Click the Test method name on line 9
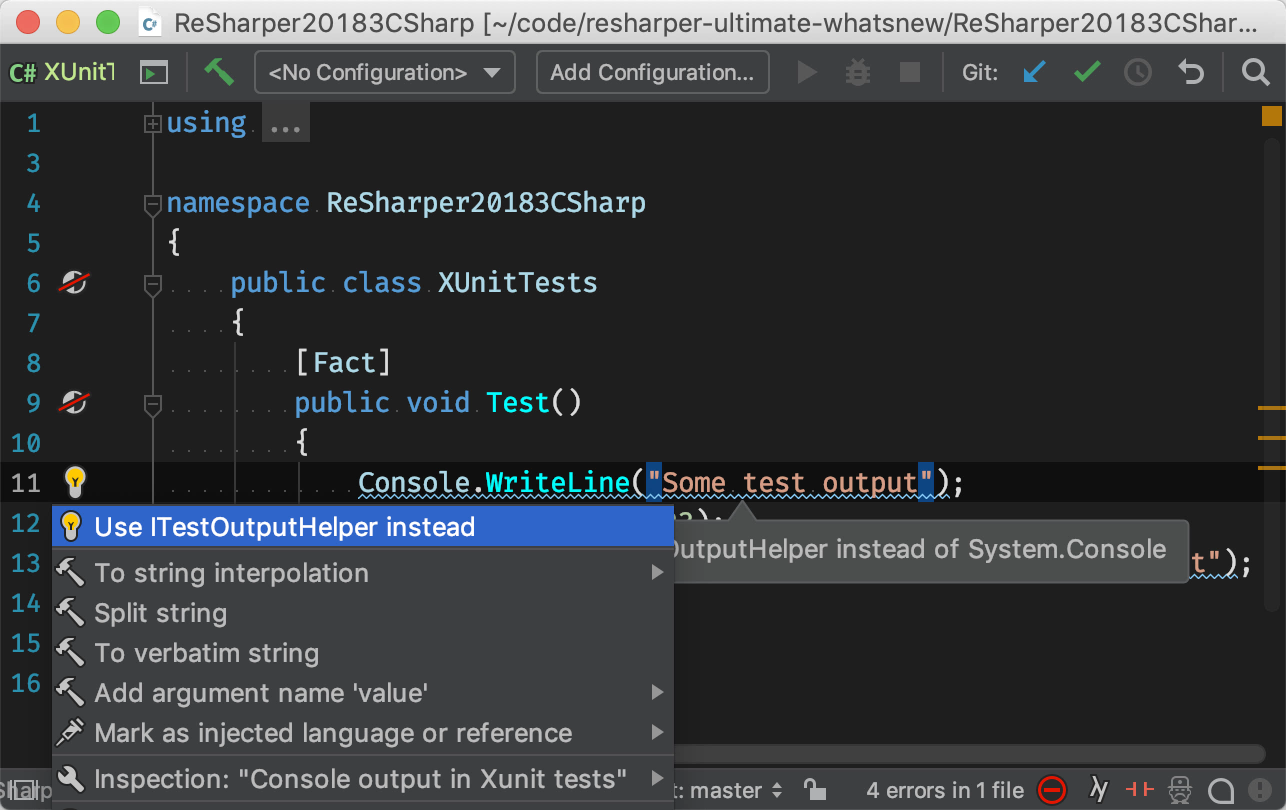This screenshot has width=1286, height=810. pos(518,403)
